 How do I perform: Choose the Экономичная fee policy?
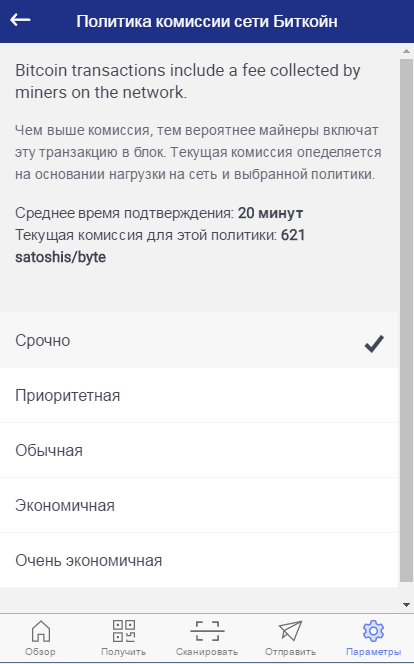pos(199,506)
